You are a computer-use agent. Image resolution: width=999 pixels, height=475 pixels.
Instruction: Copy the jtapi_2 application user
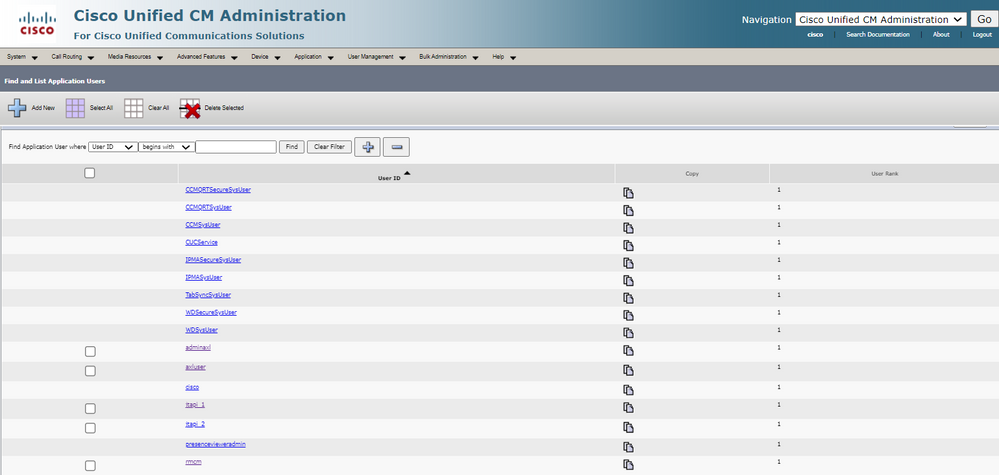(x=628, y=427)
